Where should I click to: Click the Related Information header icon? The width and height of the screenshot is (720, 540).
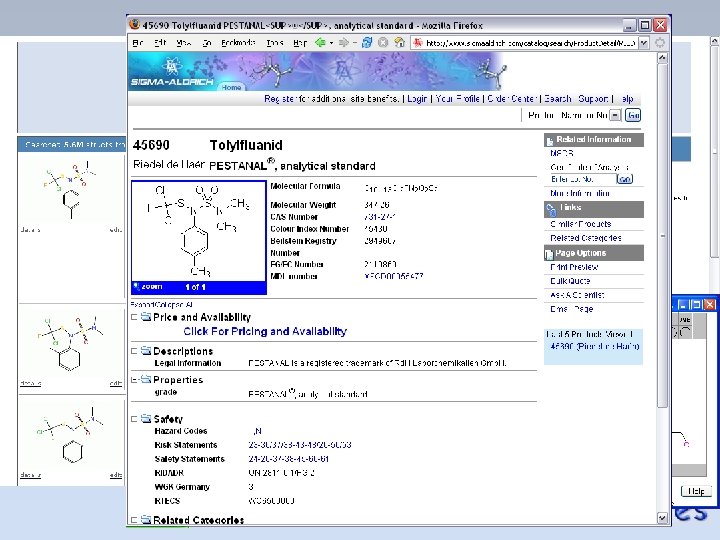click(549, 141)
